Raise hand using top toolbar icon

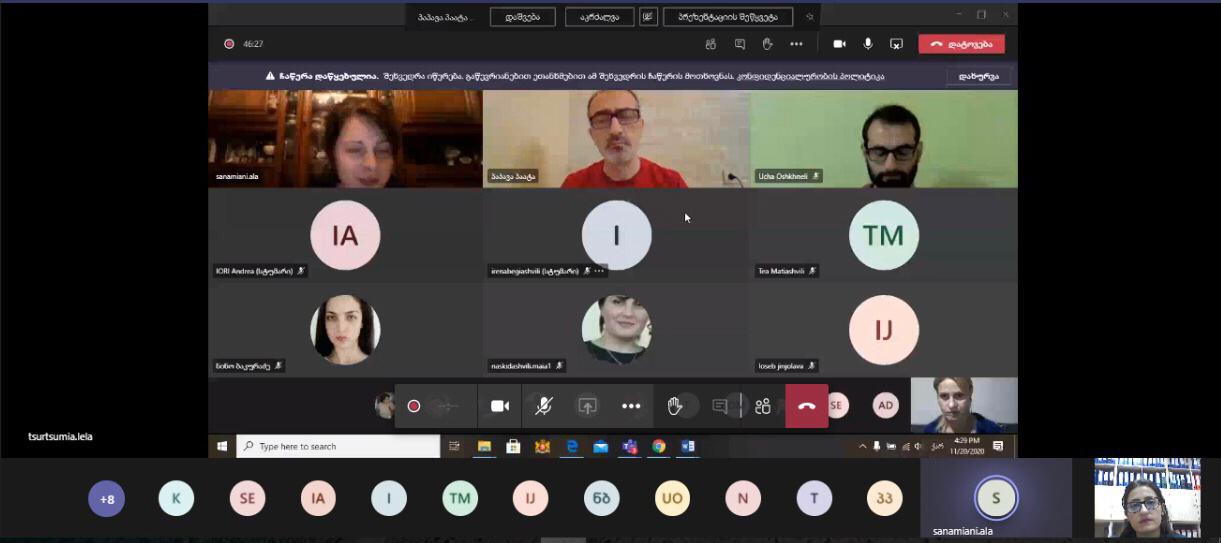click(767, 44)
